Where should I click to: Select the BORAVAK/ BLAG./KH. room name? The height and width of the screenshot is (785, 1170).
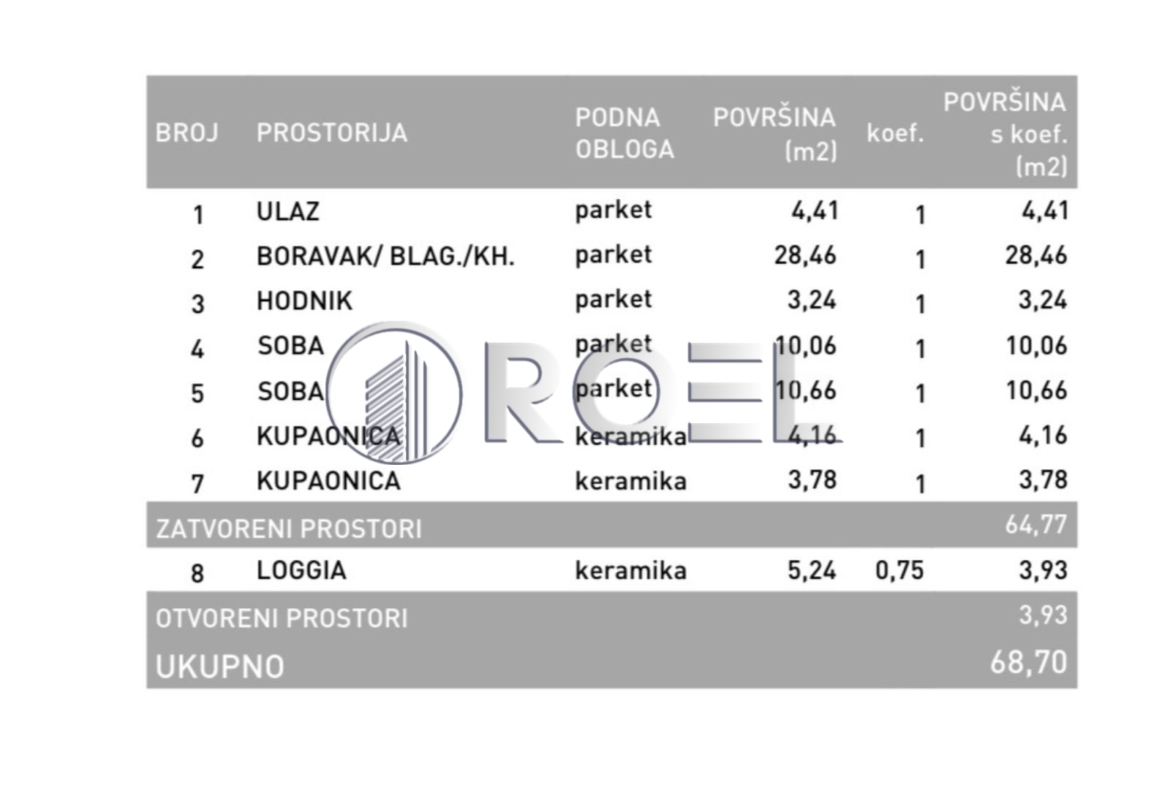click(386, 256)
